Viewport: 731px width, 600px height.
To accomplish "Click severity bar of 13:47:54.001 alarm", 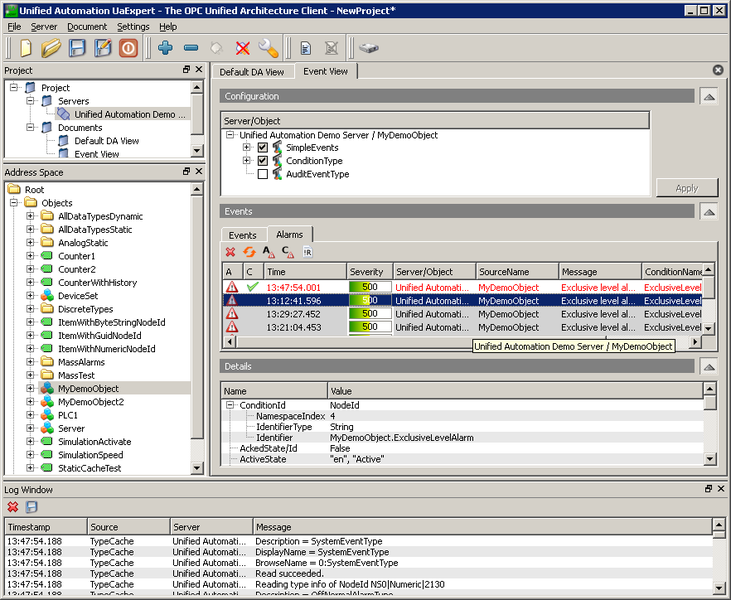I will click(x=370, y=287).
